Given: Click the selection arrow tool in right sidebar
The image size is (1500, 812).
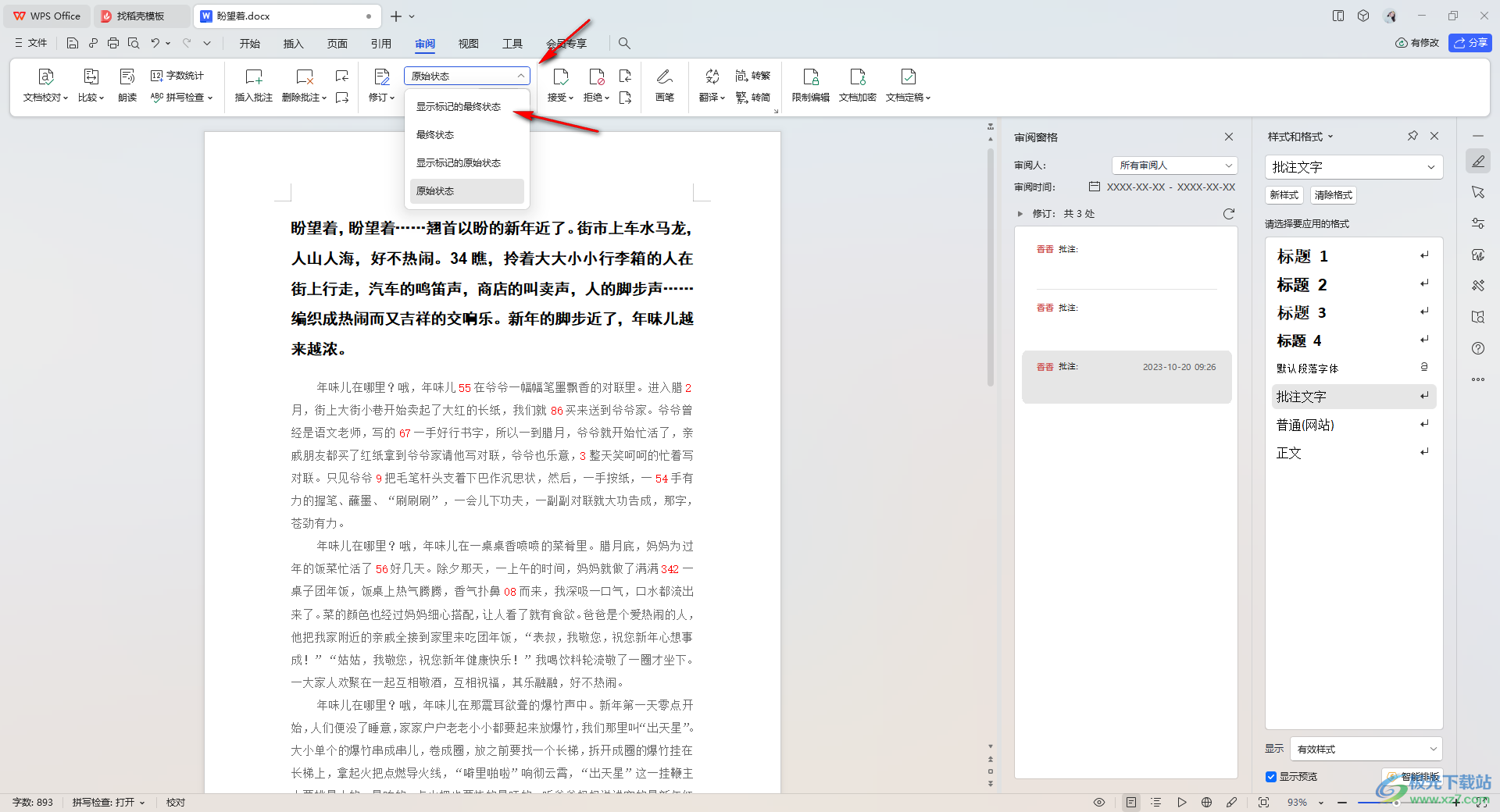Looking at the screenshot, I should (x=1478, y=192).
